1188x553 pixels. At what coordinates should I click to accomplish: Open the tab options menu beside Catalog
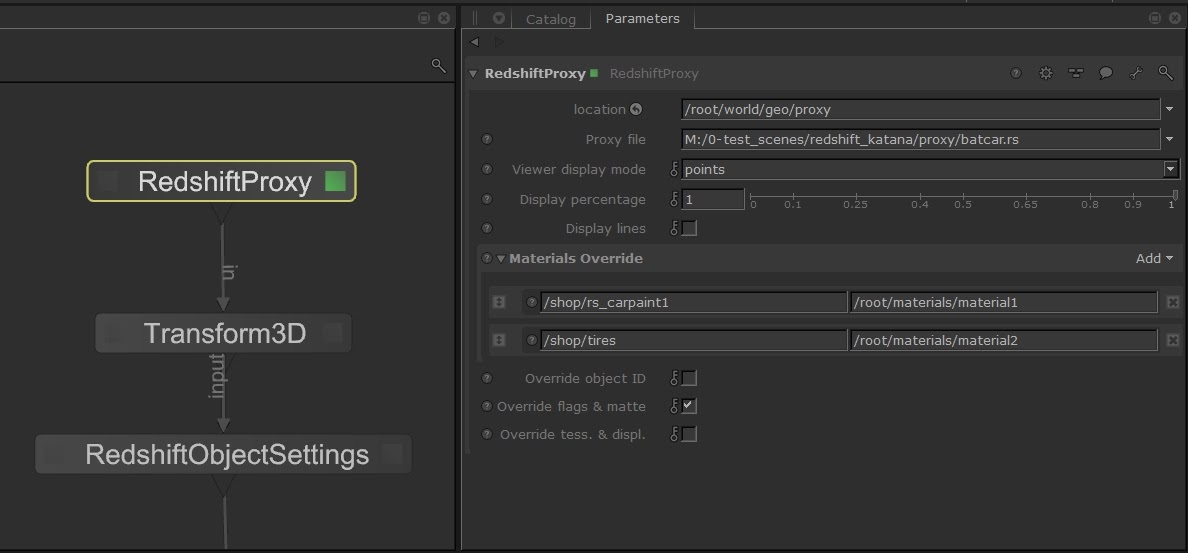click(x=499, y=18)
